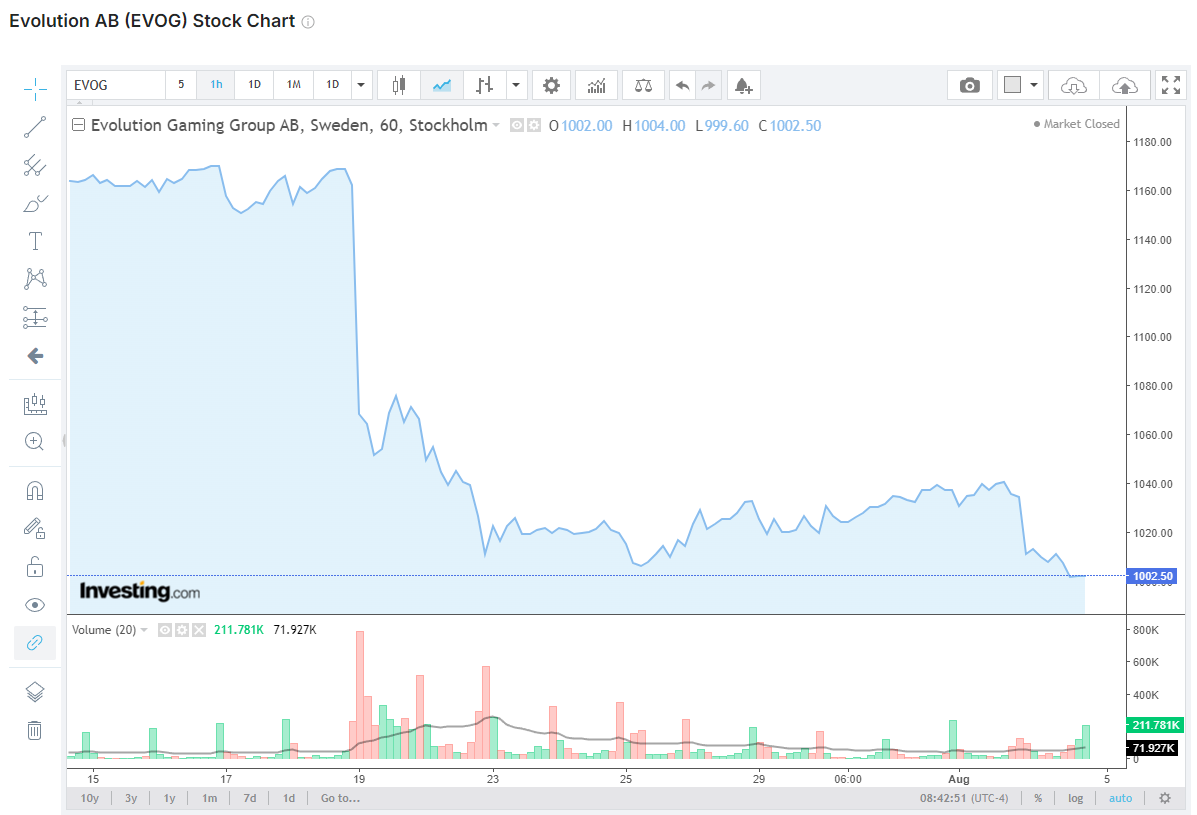1197x815 pixels.
Task: Toggle auto scale
Action: click(1121, 798)
